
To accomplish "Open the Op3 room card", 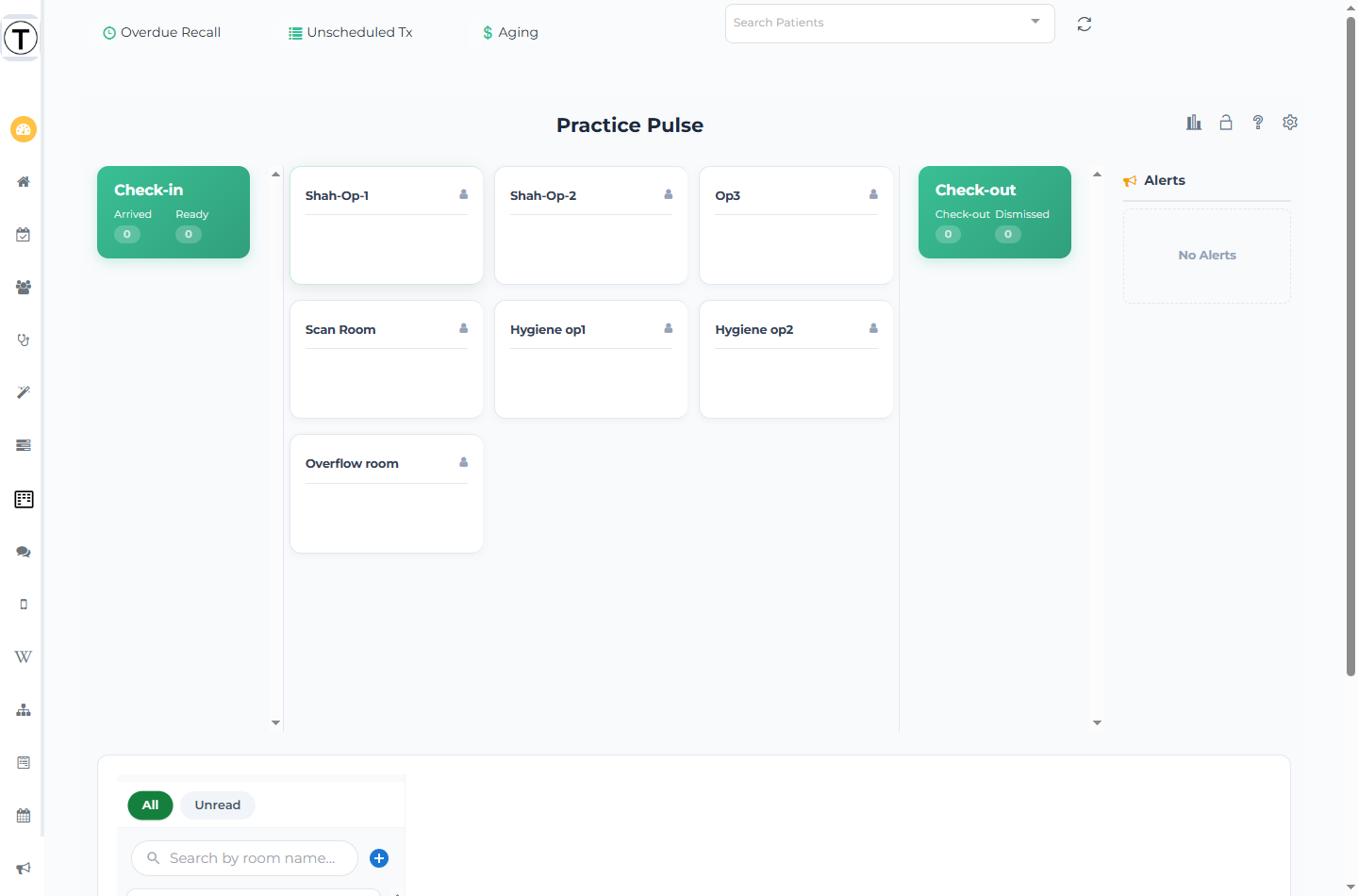I will (797, 225).
